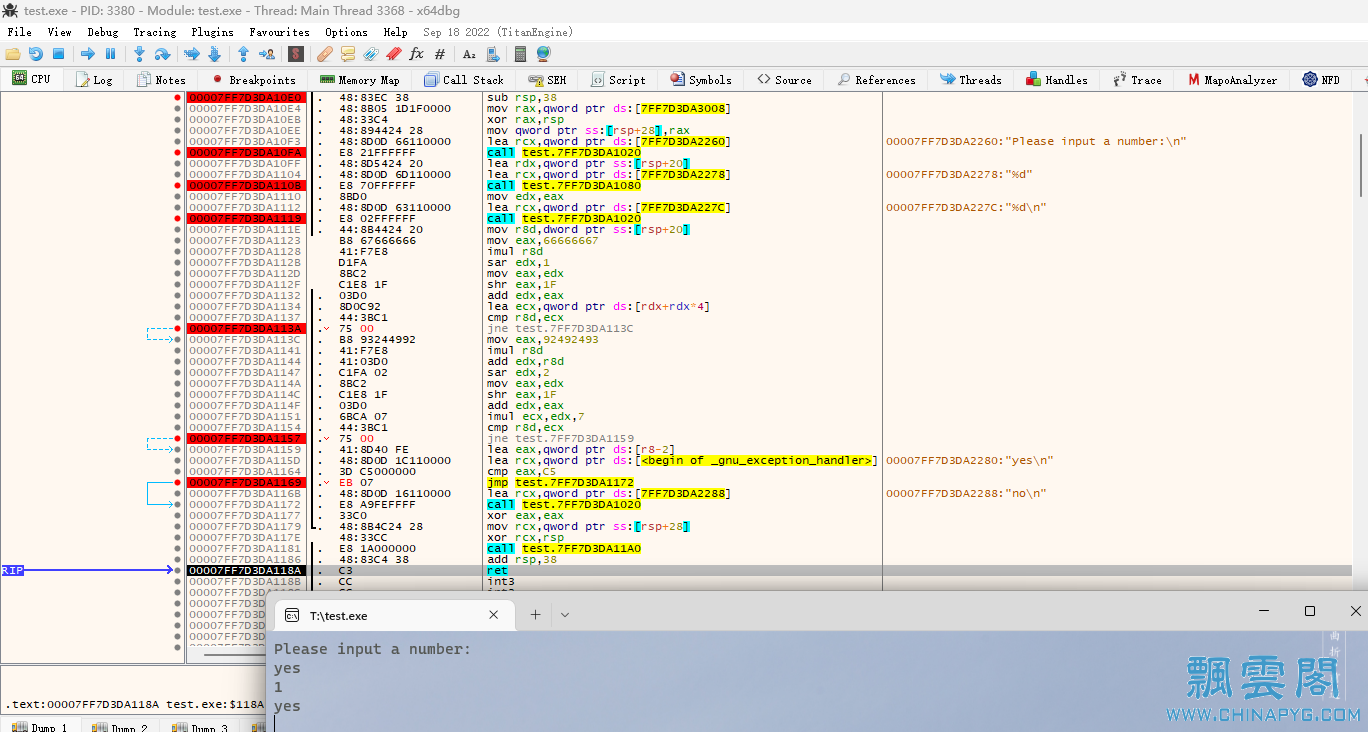Open the Options menu

pyautogui.click(x=346, y=32)
